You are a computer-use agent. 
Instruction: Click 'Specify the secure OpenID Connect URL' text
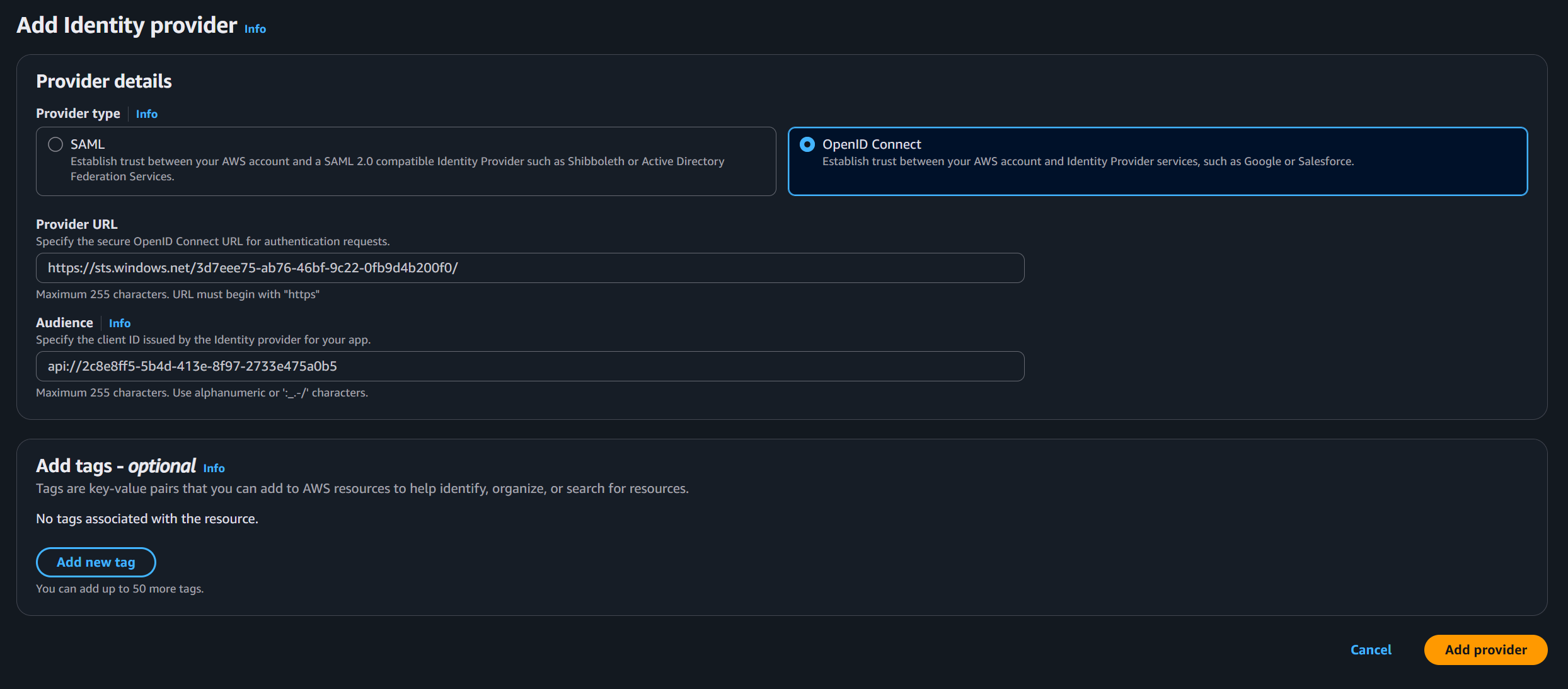tap(213, 241)
